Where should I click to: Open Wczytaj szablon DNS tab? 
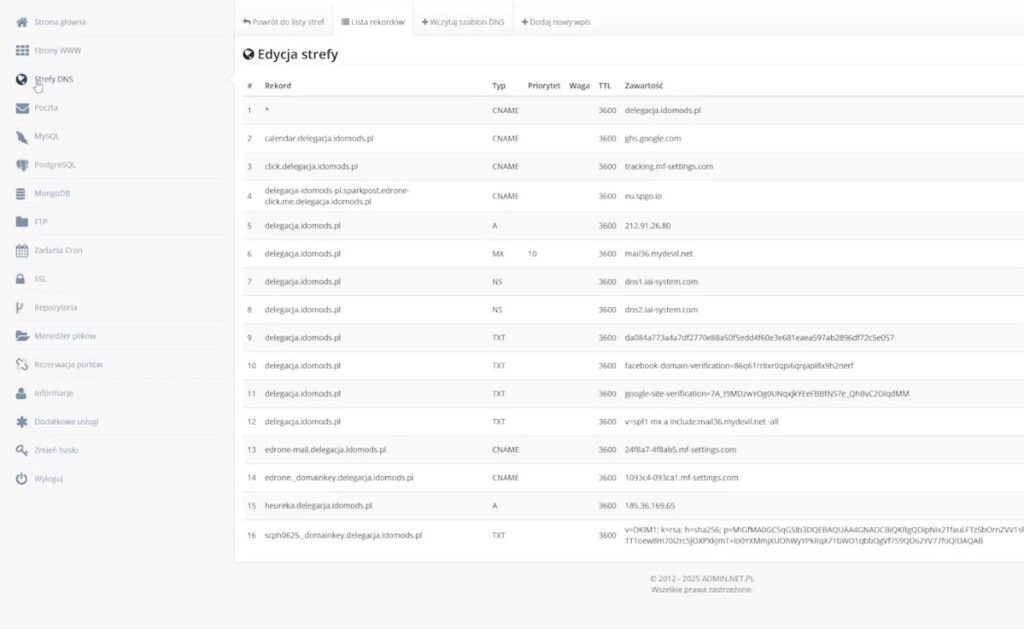coord(463,21)
